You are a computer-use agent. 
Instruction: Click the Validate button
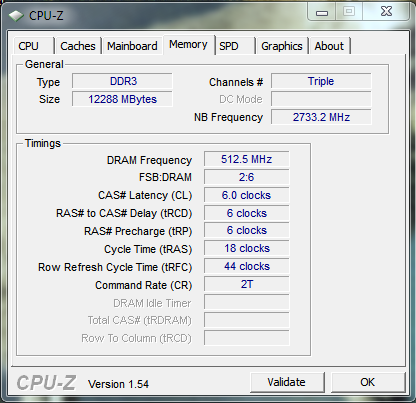[x=287, y=382]
